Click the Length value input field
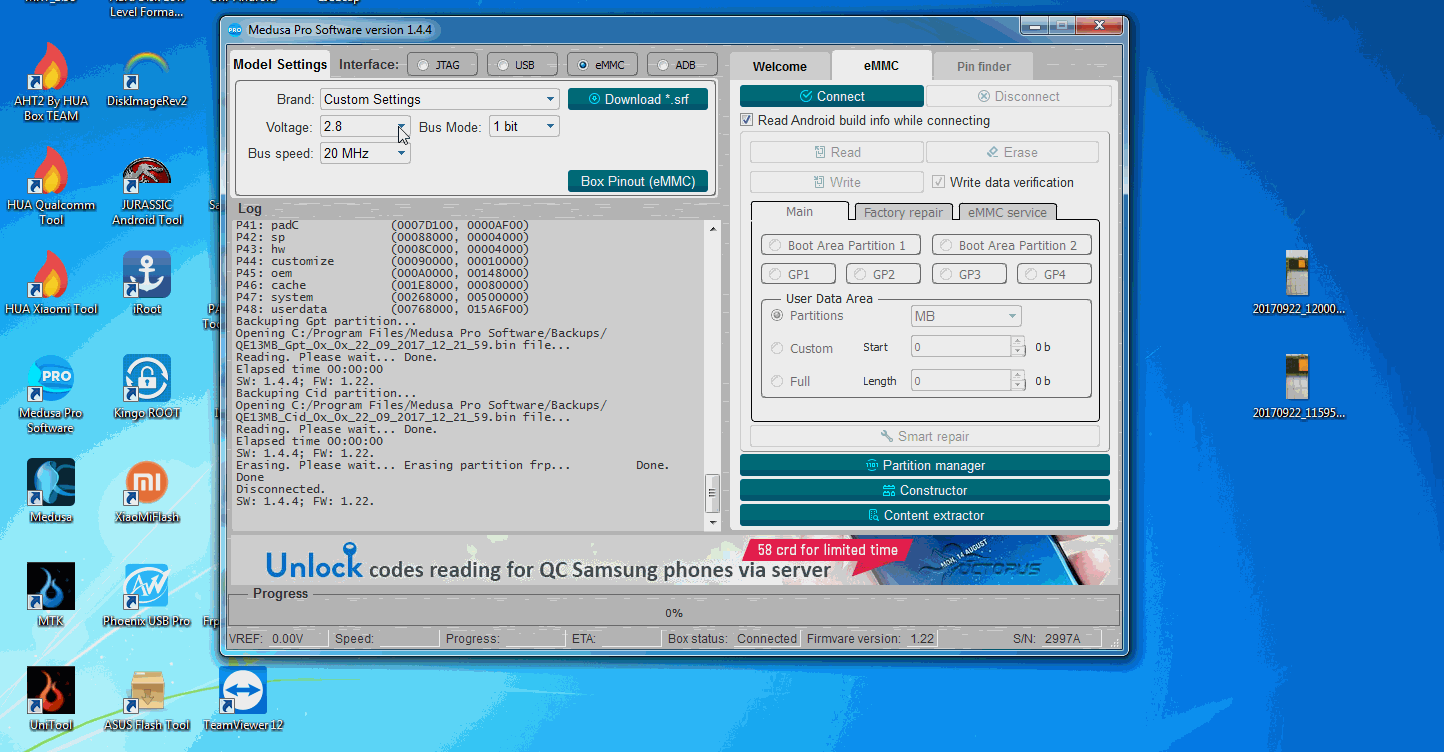Viewport: 1444px width, 752px height. (963, 381)
